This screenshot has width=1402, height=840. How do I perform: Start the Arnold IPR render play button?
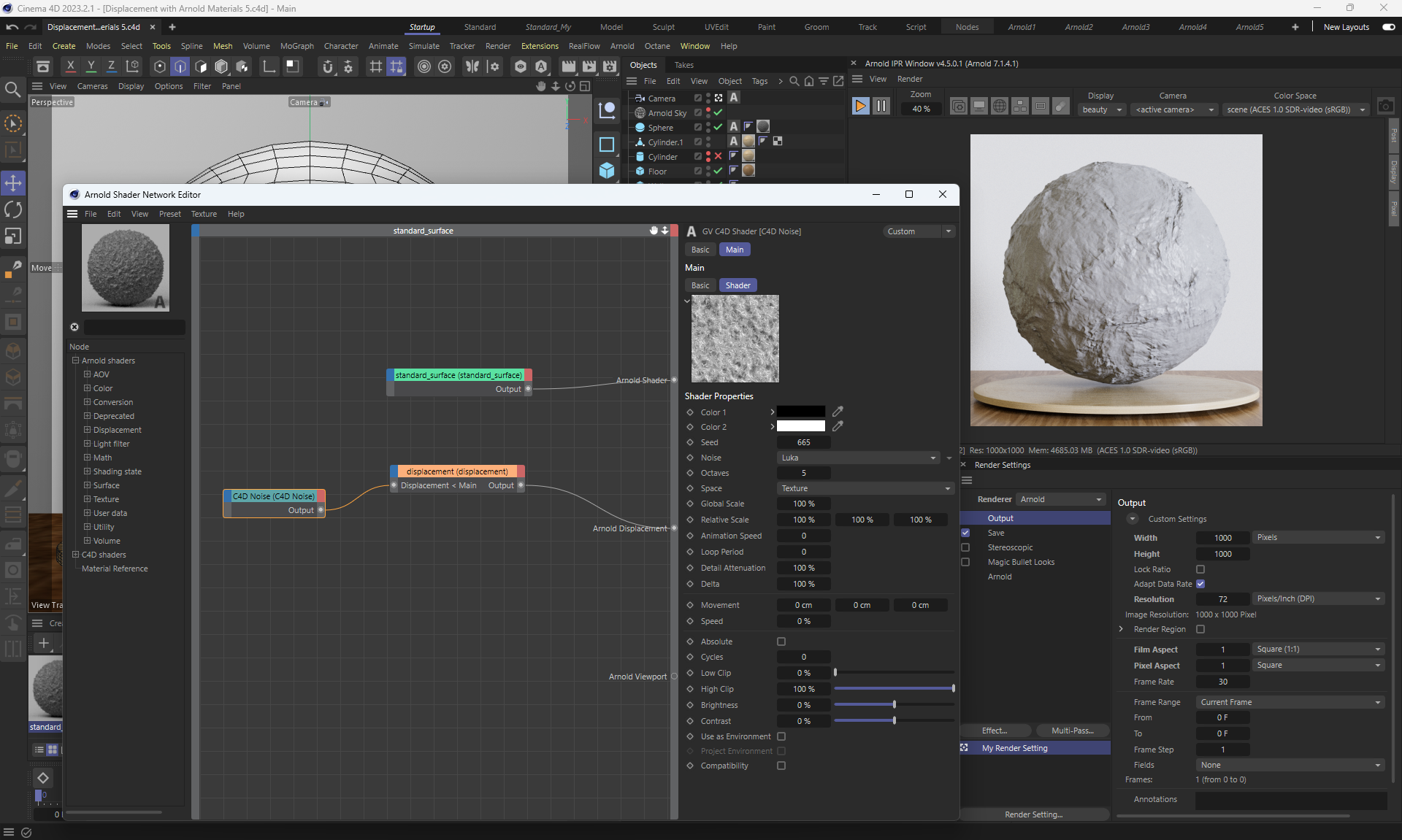pos(860,107)
